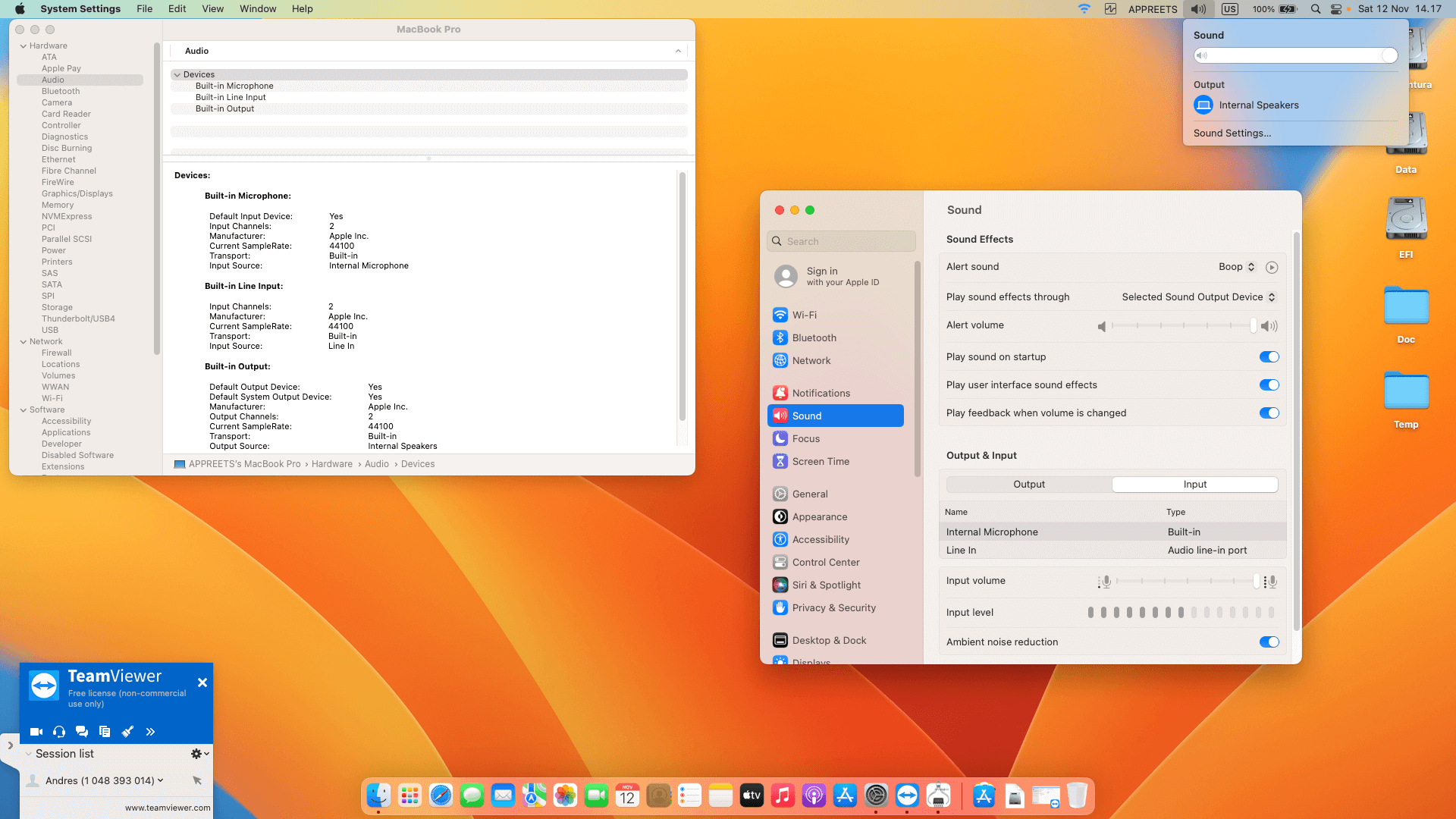Collapse the TeamViewer Session list
The image size is (1456, 819).
[x=28, y=754]
